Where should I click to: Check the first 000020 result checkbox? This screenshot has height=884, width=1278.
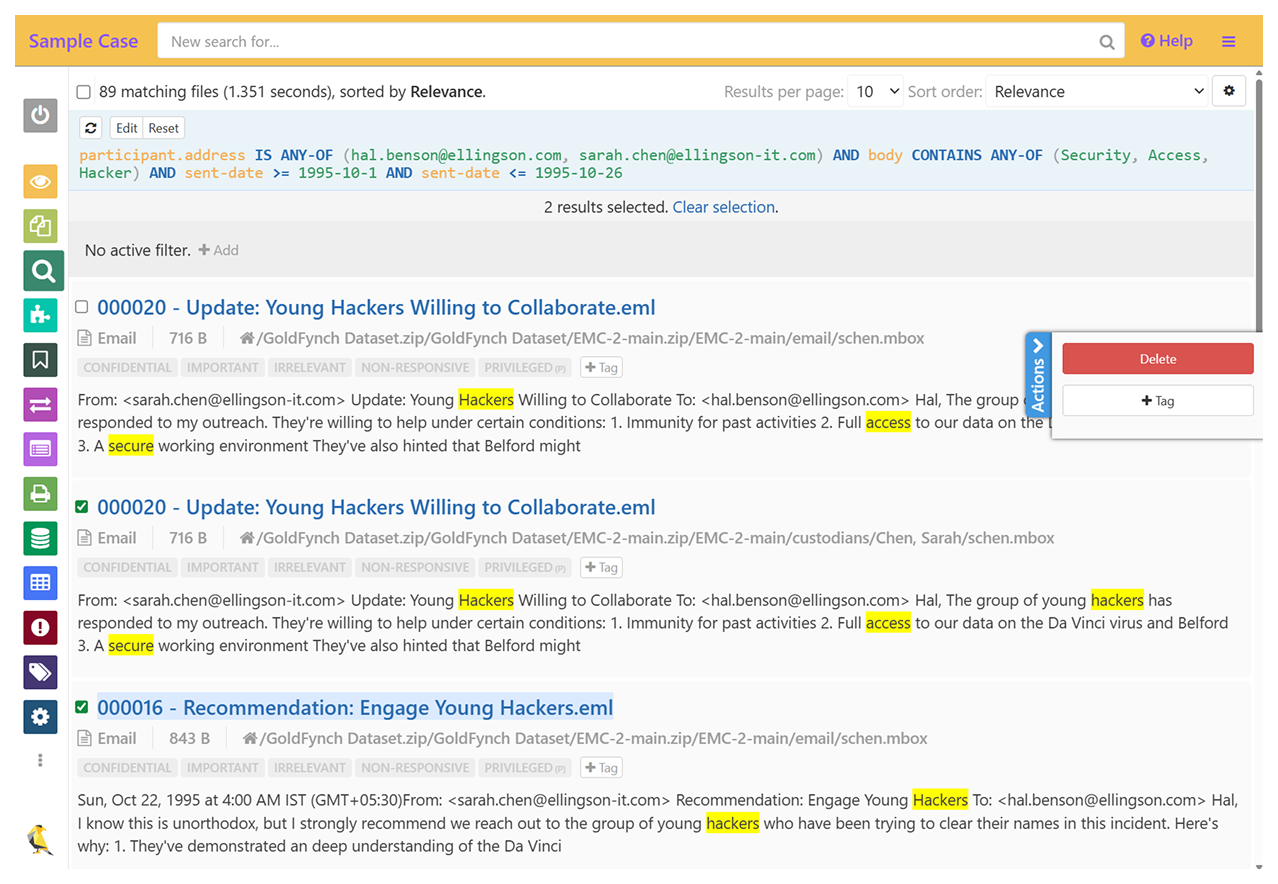[82, 307]
